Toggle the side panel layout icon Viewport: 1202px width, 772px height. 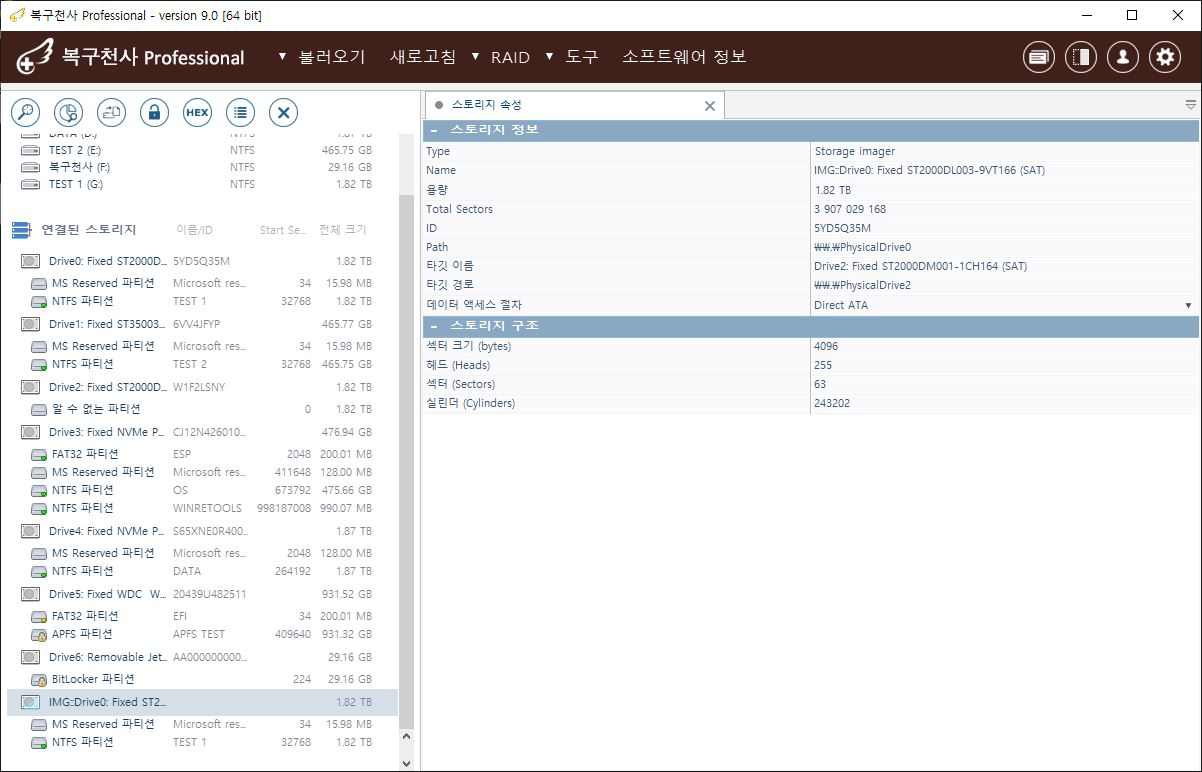(1080, 57)
